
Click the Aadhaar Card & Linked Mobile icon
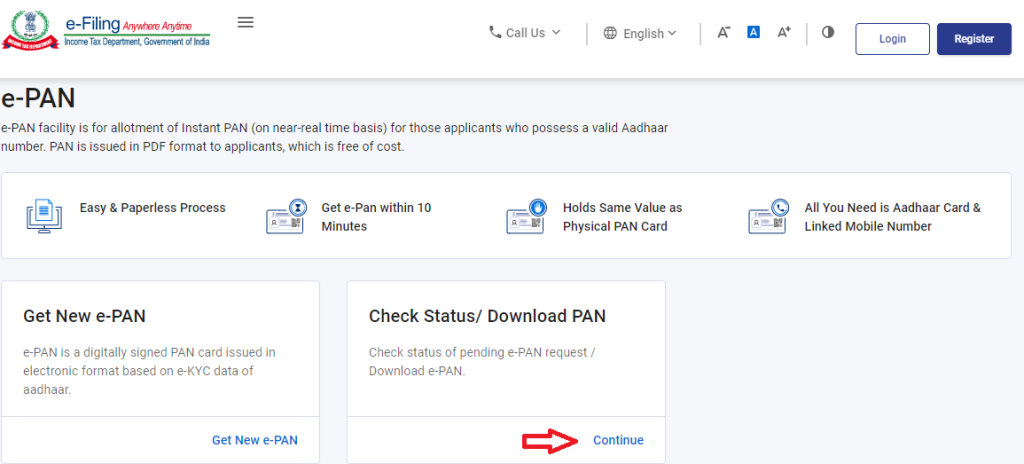(x=768, y=216)
